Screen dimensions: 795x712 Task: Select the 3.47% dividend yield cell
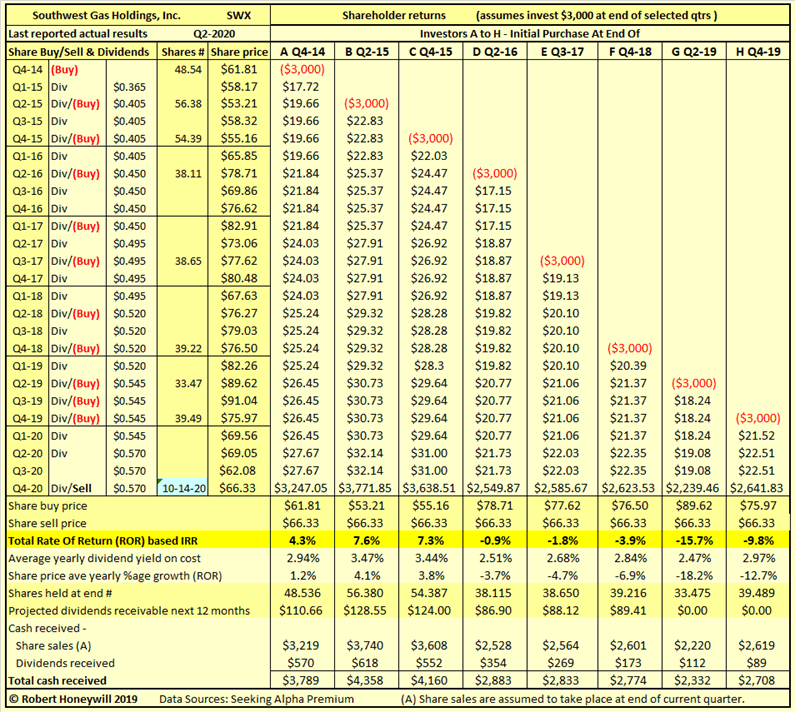pyautogui.click(x=367, y=558)
